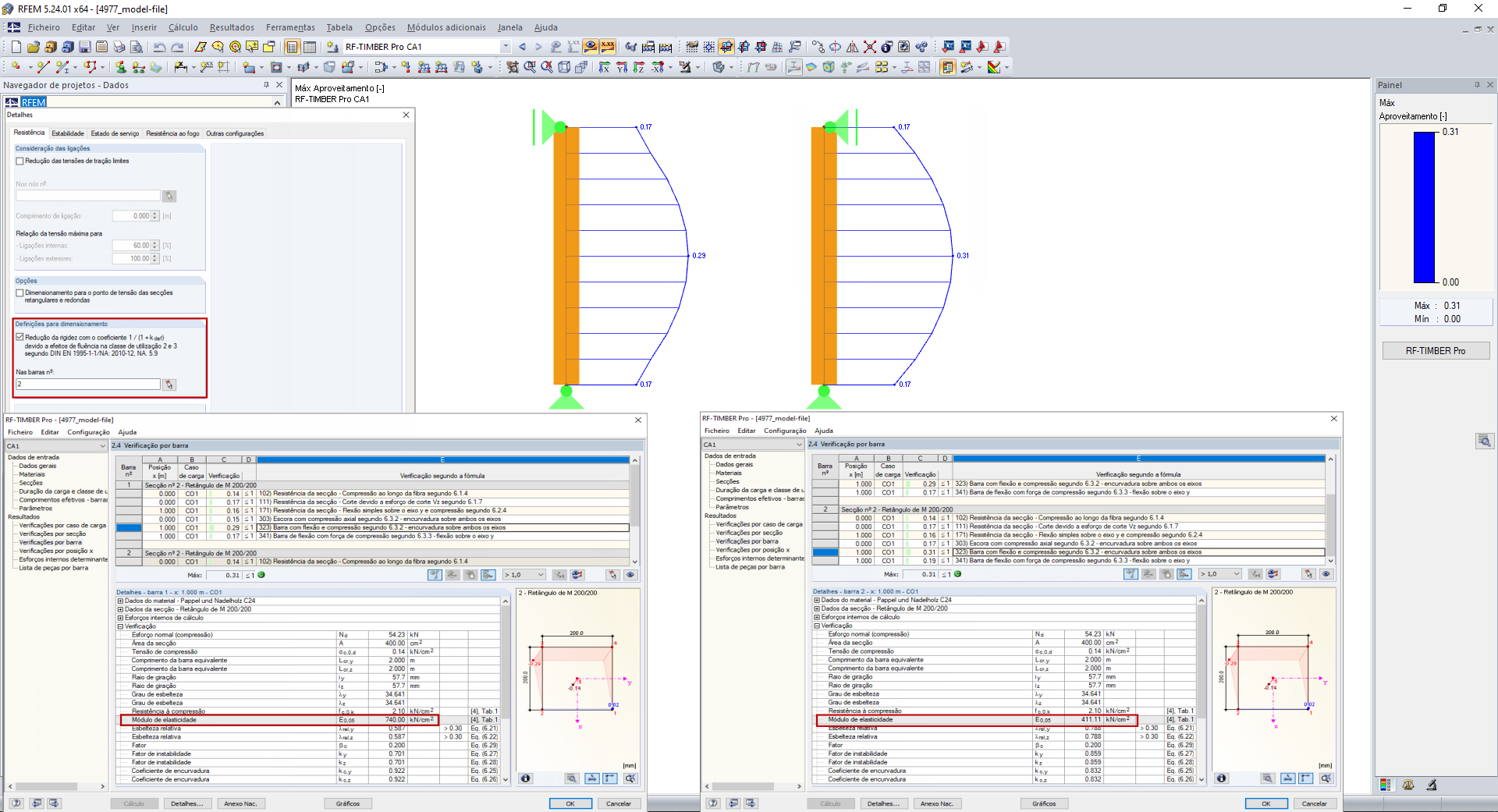Open Detalhes... in the left RF-TIMBER window

(x=187, y=803)
